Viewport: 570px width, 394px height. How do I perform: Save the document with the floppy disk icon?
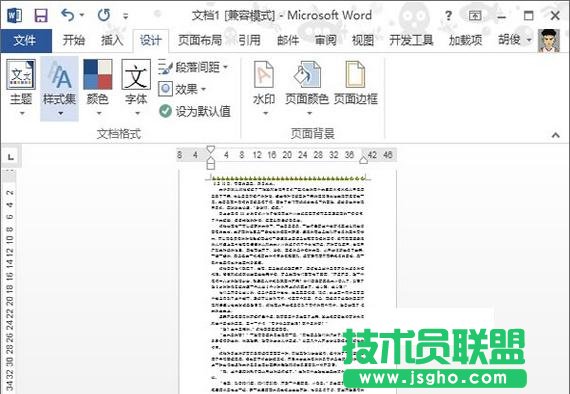click(41, 16)
